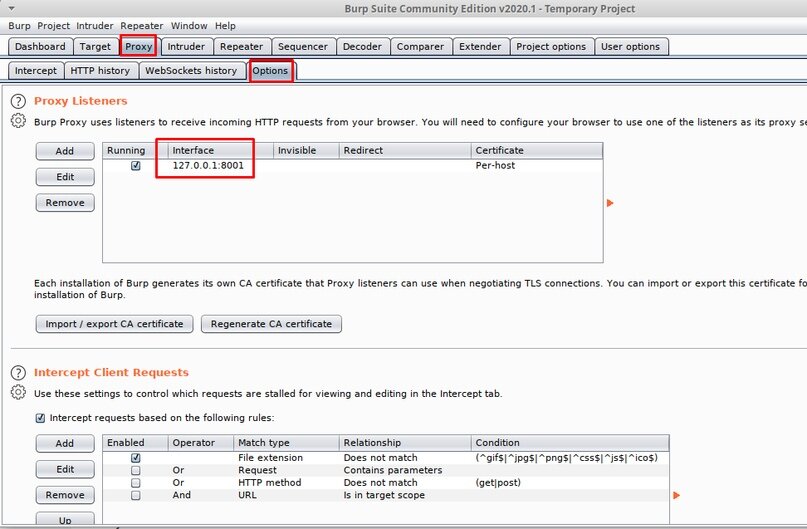Click the Relationship column header
This screenshot has height=529, width=807.
coord(405,443)
